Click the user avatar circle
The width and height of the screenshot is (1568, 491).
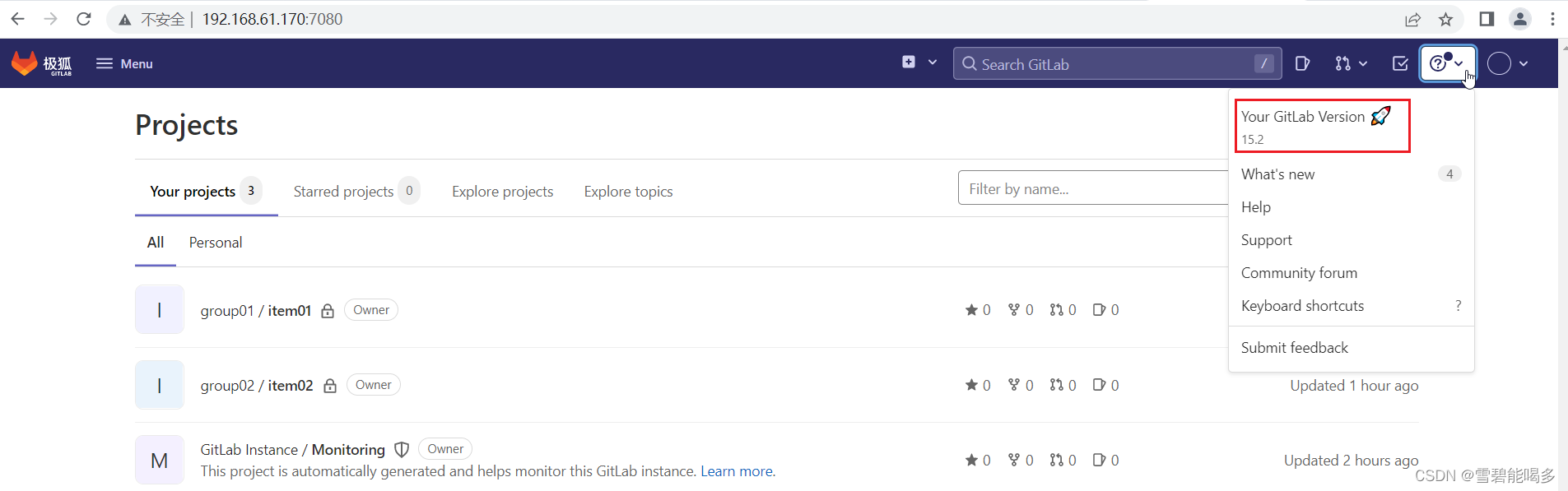coord(1499,63)
